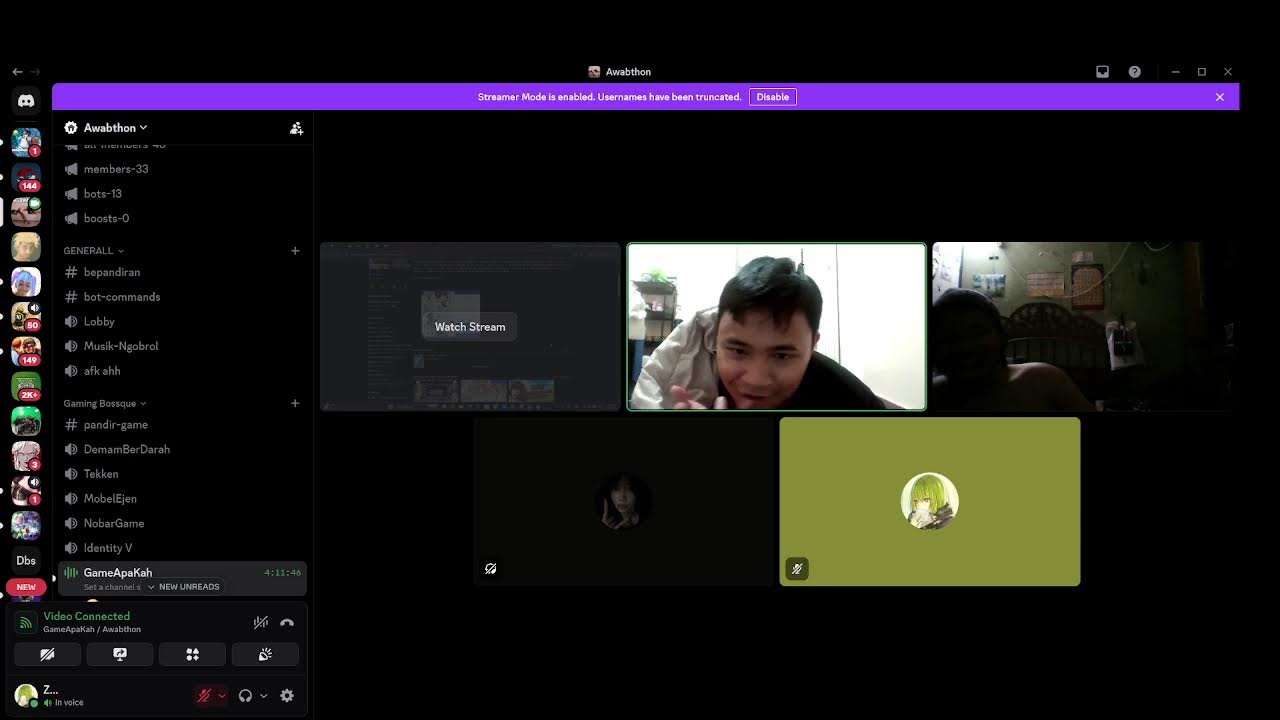Disconnect from voice call
The width and height of the screenshot is (1280, 720).
point(287,622)
